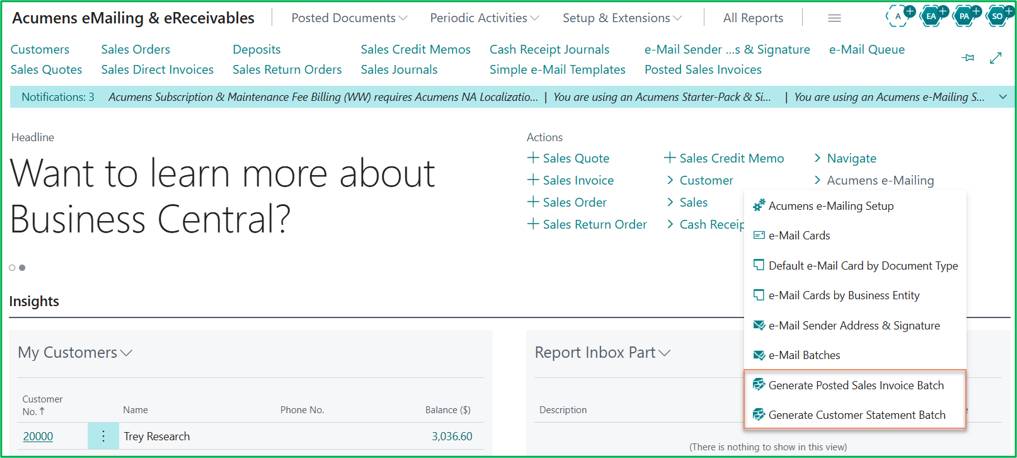Image resolution: width=1017 pixels, height=458 pixels.
Task: Click the e-Mail Cards card icon
Action: tap(759, 235)
